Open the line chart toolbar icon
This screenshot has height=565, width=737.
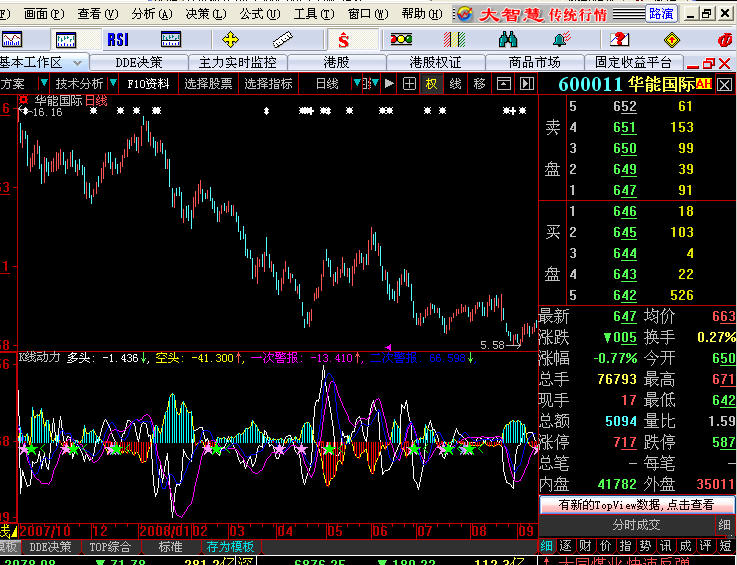11,39
